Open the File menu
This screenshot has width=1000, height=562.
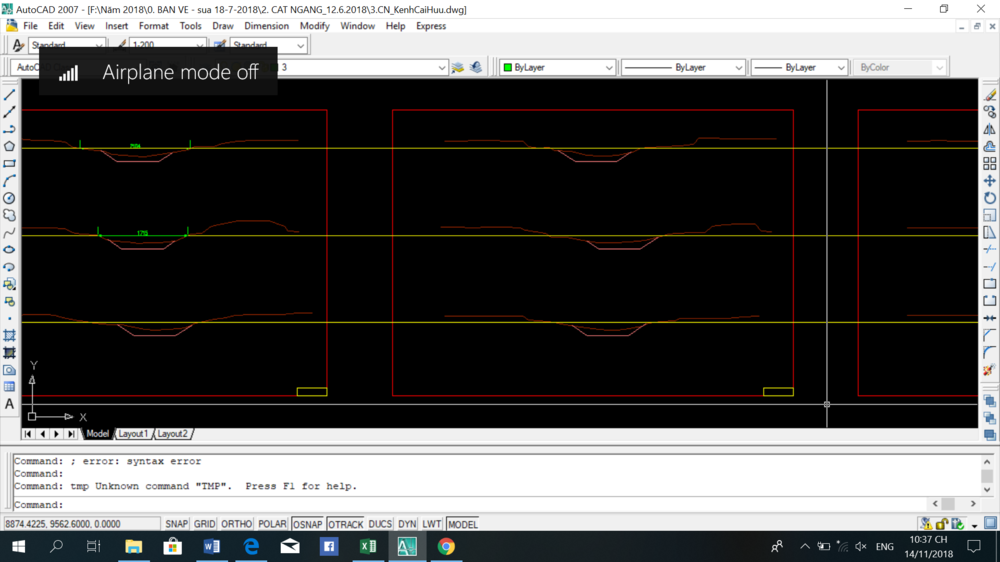coord(31,26)
